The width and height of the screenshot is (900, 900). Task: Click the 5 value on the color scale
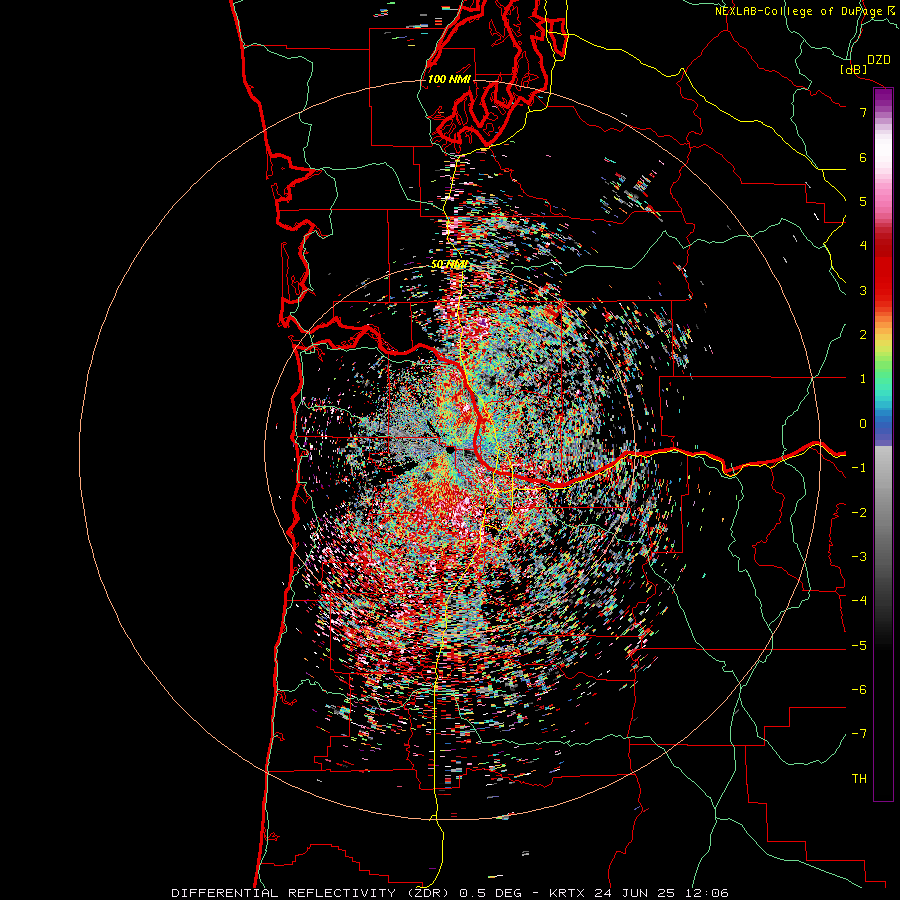point(863,201)
